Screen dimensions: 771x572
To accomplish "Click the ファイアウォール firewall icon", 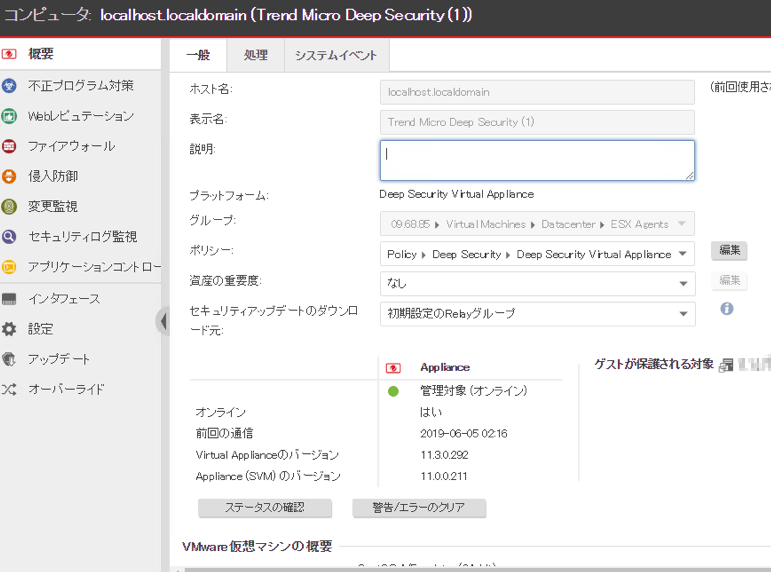I will click(x=10, y=146).
